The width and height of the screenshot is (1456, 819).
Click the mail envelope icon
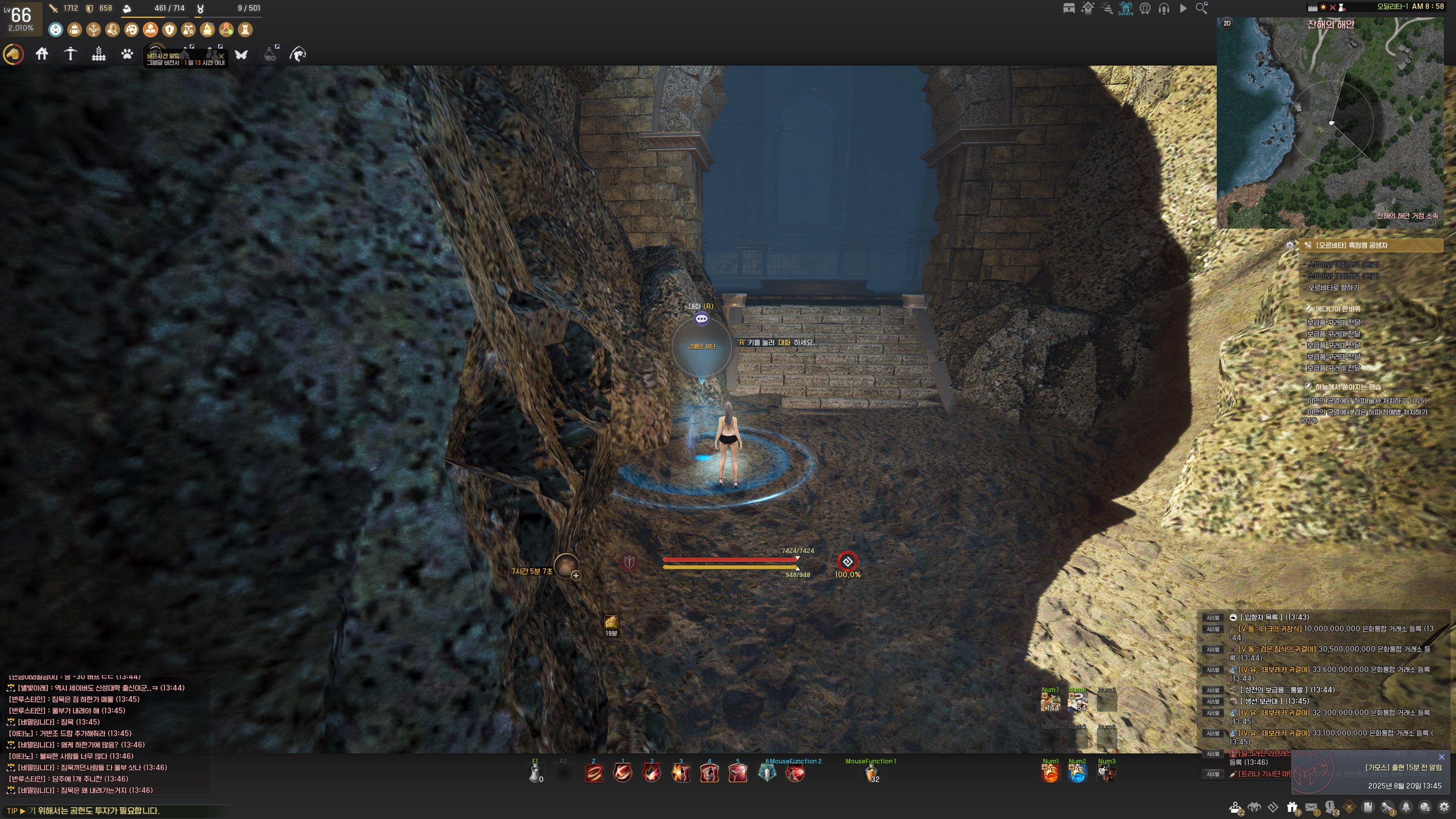tap(1311, 806)
